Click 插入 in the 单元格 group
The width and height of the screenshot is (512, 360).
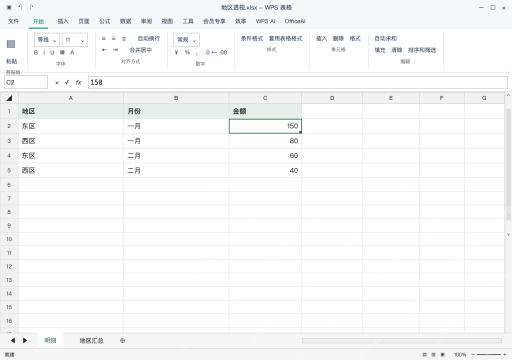321,39
